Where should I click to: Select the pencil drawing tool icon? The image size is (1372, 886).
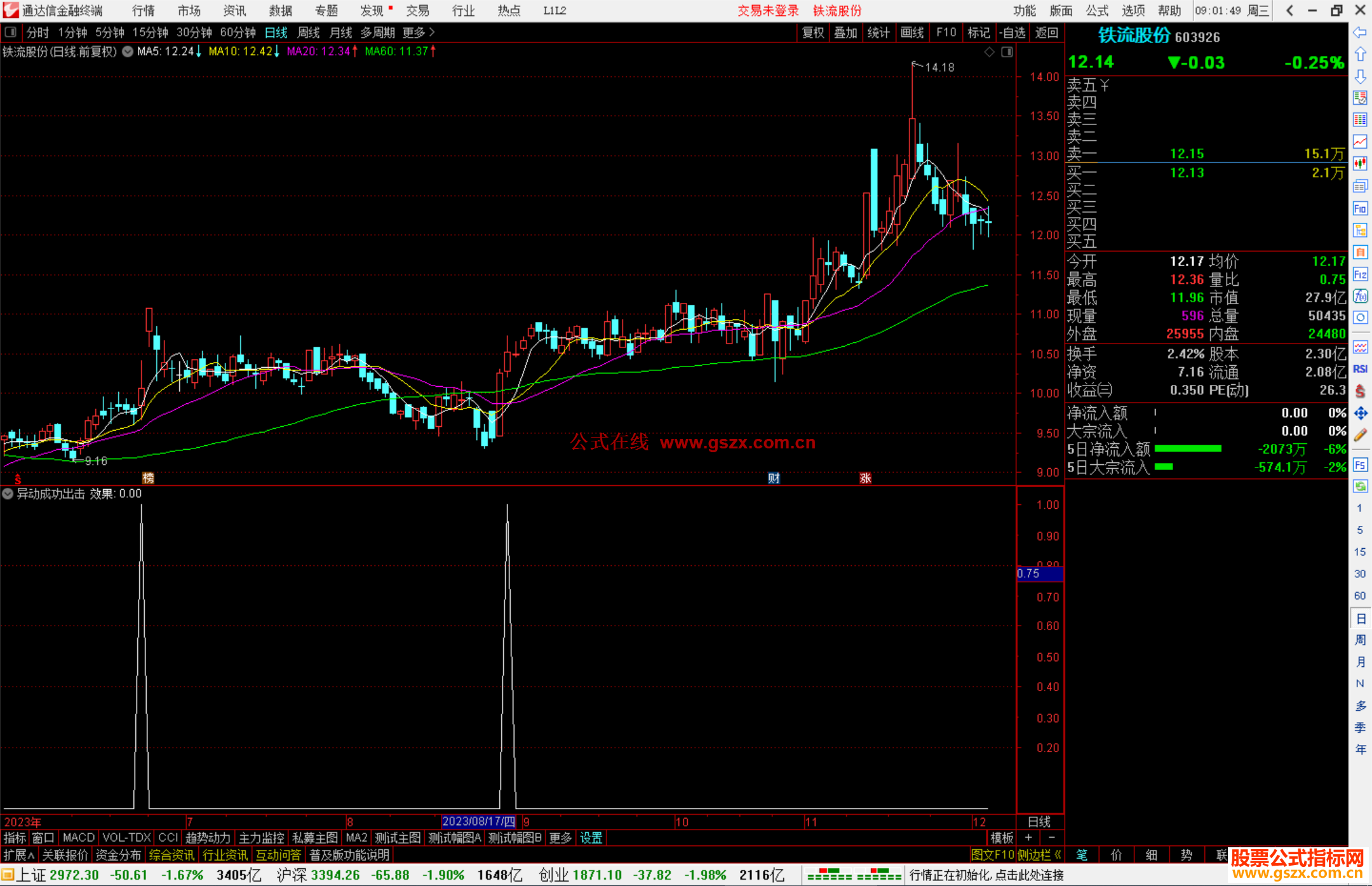coord(1360,435)
